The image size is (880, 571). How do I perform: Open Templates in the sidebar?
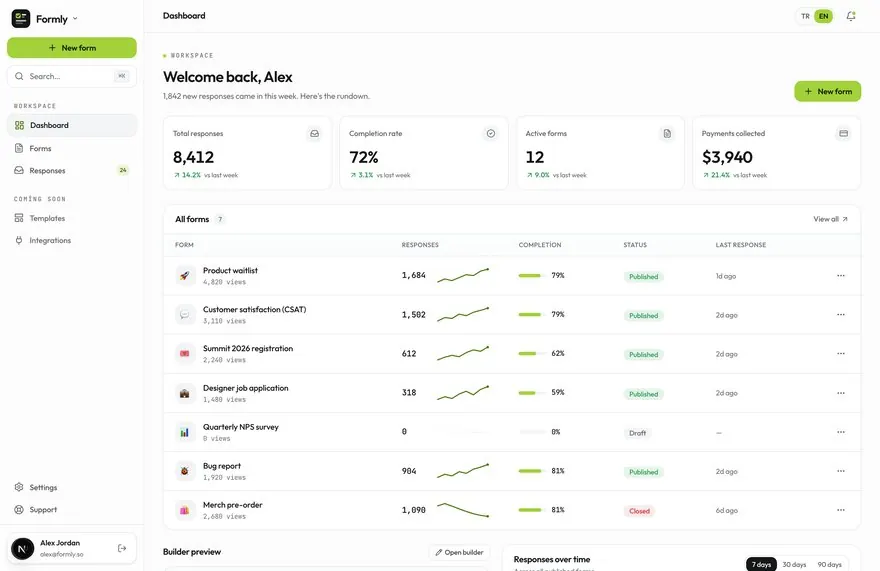tap(72, 218)
